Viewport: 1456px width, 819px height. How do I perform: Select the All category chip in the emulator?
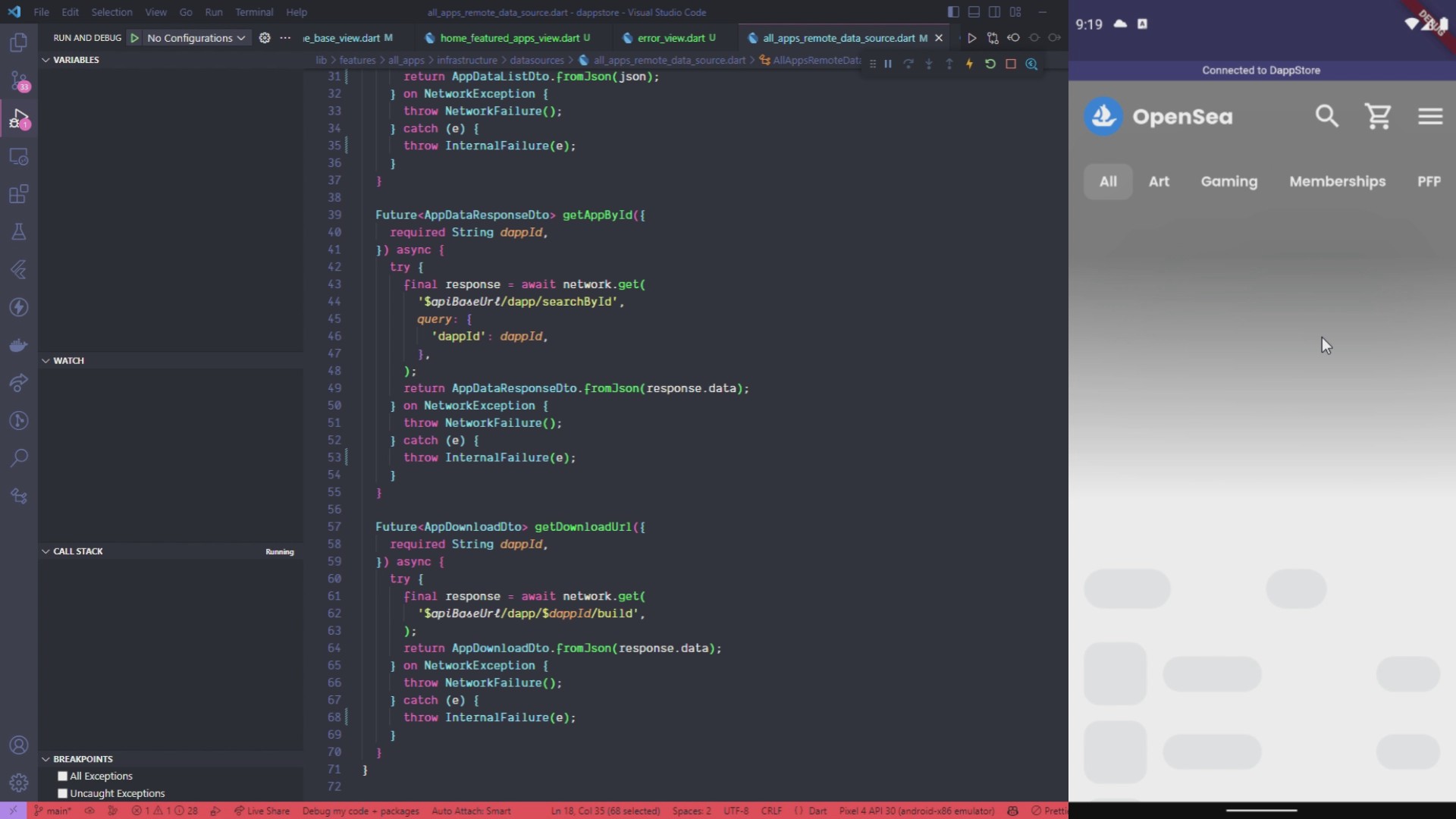(1108, 182)
